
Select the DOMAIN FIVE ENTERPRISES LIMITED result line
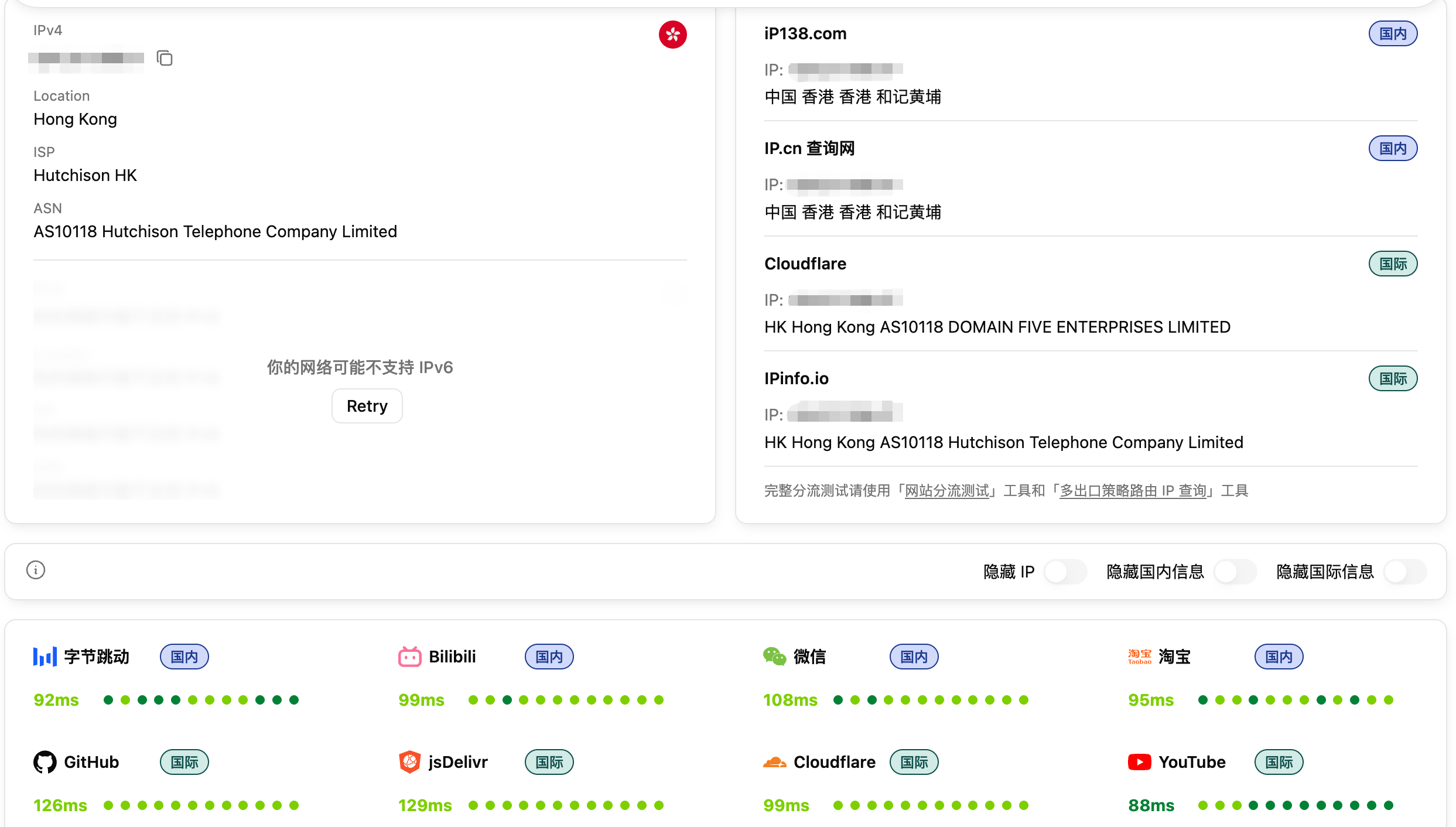pyautogui.click(x=997, y=327)
